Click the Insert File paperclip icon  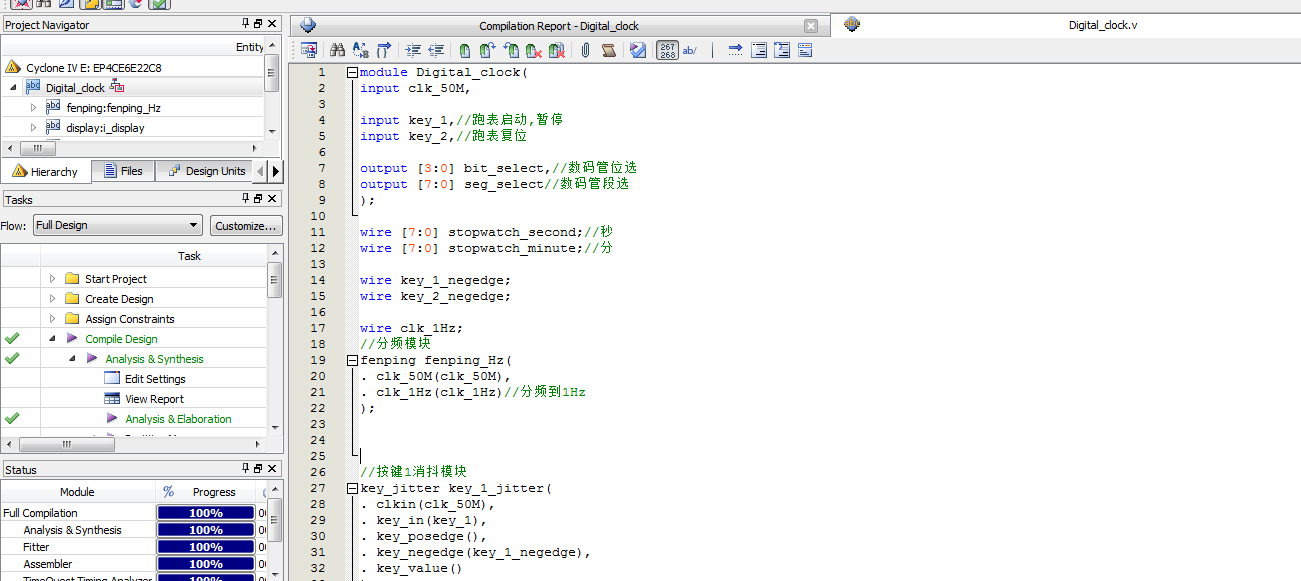click(x=585, y=50)
